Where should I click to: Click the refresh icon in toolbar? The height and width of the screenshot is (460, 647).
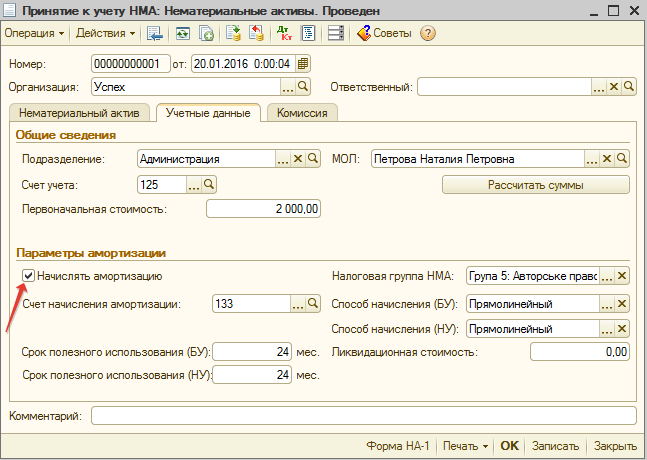183,33
